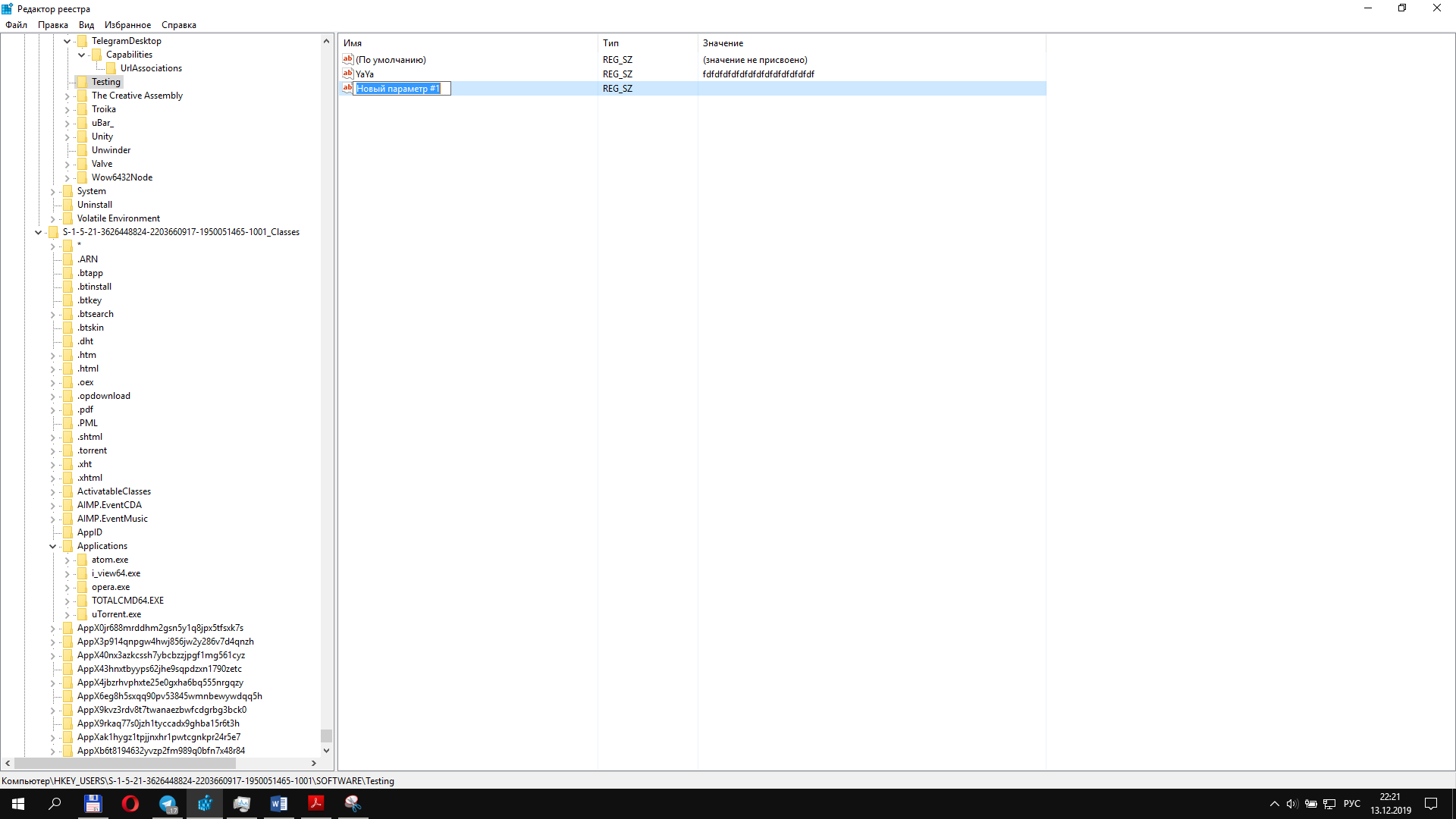Select the Testing key folder icon
Screen dimensions: 1456x819
[82, 82]
